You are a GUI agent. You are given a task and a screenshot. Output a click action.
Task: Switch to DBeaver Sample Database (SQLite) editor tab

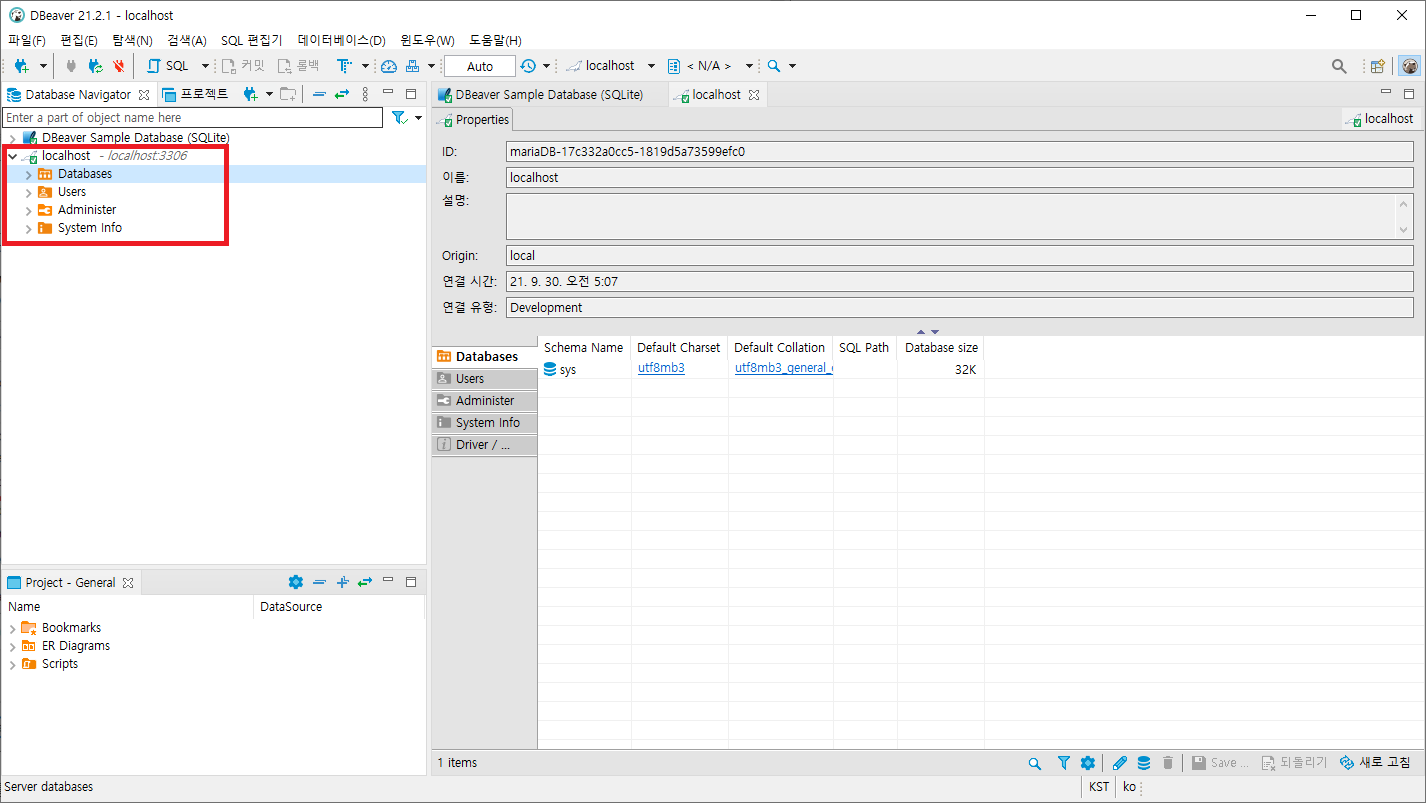point(547,95)
